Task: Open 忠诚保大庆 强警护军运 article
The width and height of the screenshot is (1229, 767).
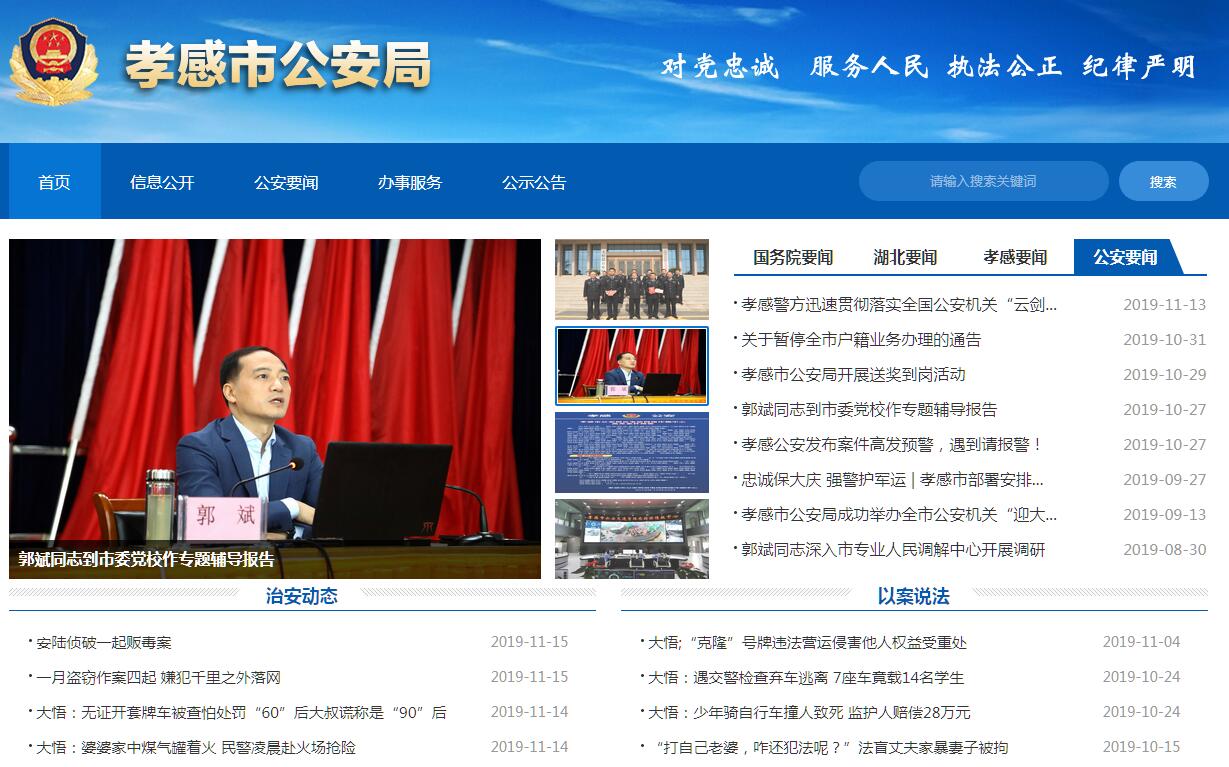Action: point(892,480)
